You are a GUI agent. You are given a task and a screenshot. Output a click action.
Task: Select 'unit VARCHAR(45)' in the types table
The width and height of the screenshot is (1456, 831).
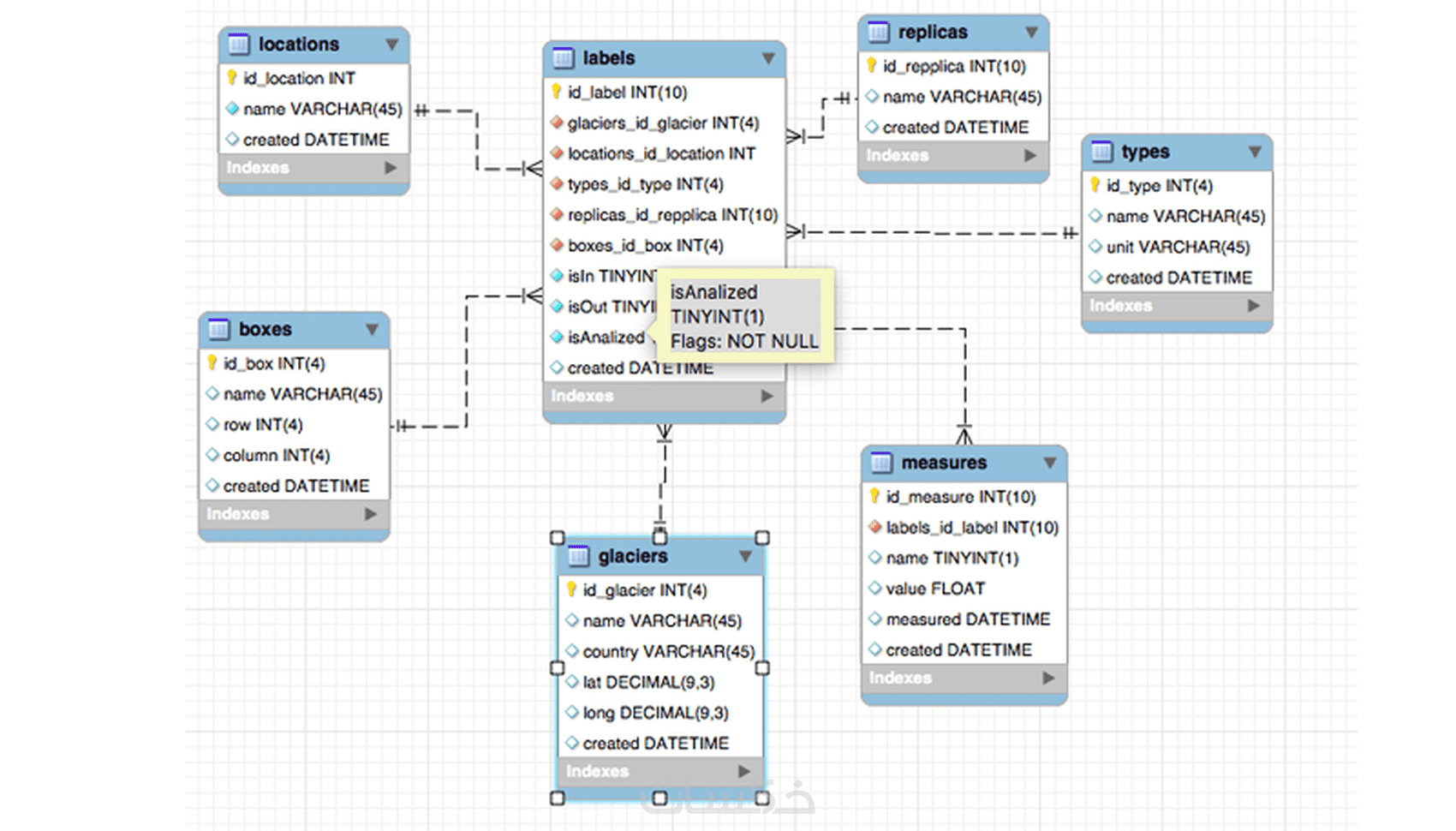point(1178,247)
